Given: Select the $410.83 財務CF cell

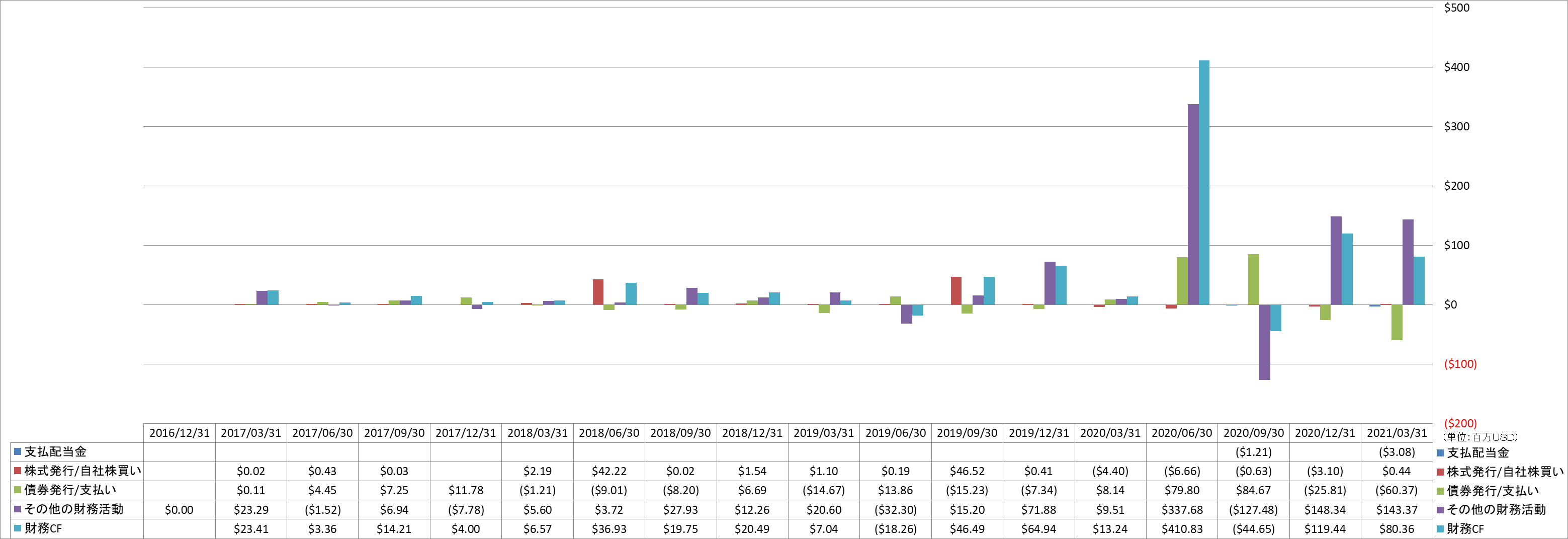Looking at the screenshot, I should click(1182, 529).
